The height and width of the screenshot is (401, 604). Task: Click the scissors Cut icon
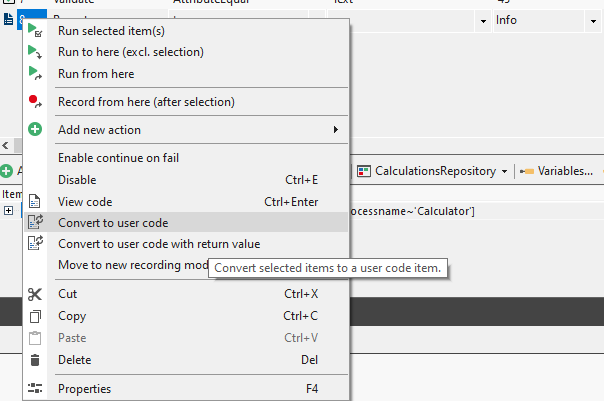point(35,294)
